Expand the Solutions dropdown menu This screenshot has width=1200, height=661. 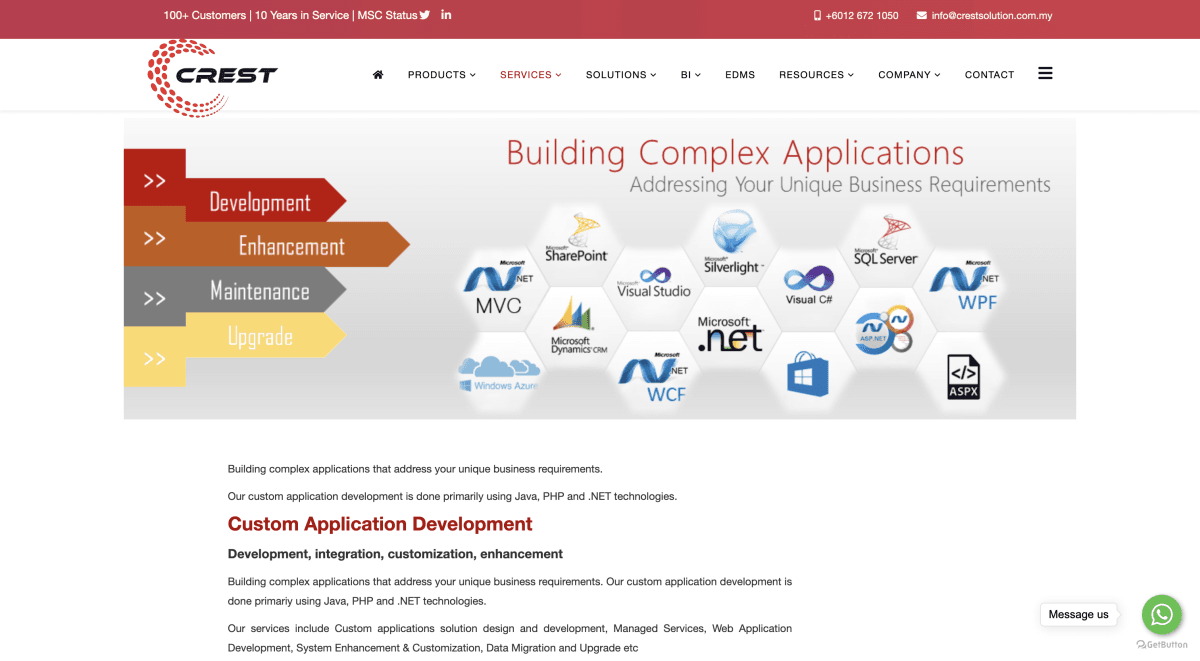point(621,75)
